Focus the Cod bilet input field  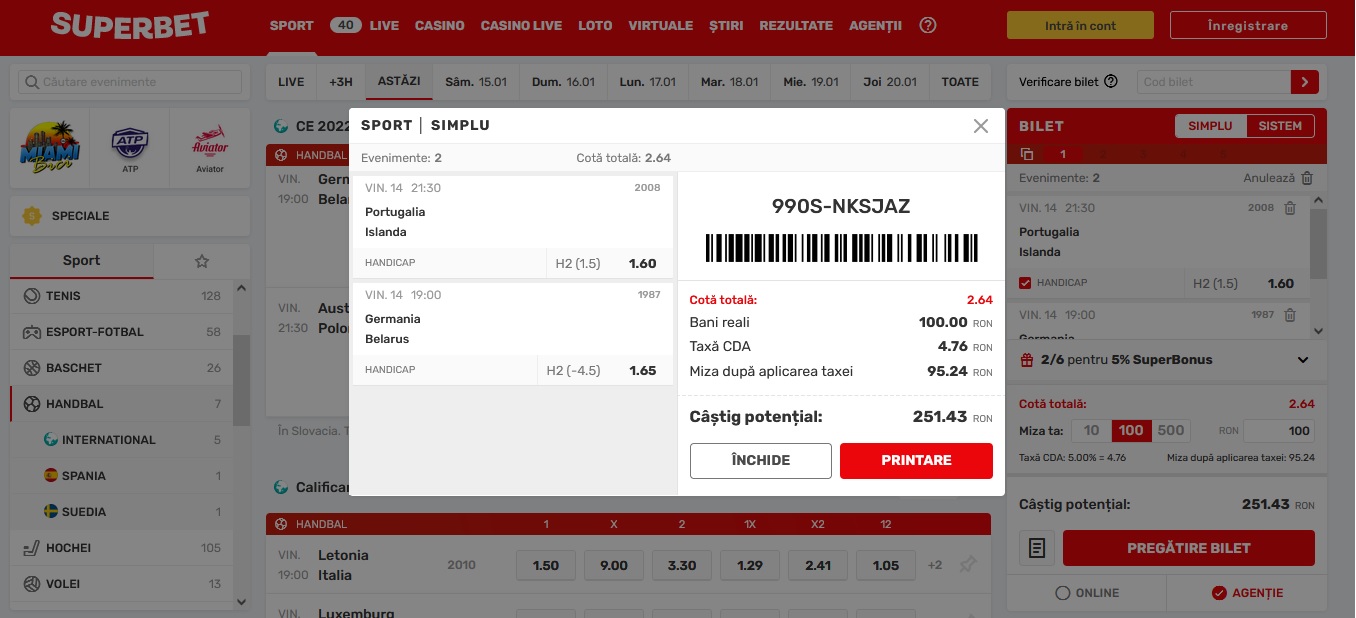[x=1214, y=82]
